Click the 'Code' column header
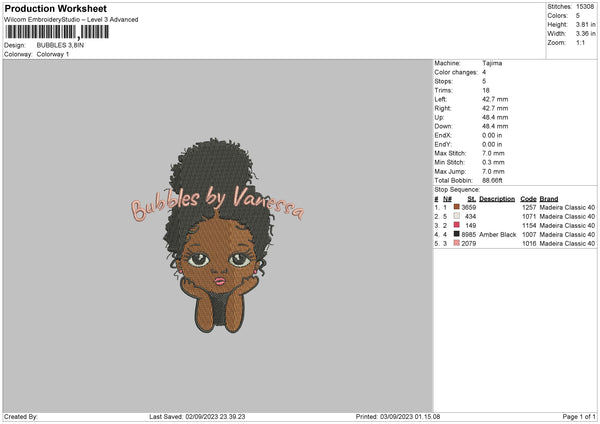 point(528,199)
